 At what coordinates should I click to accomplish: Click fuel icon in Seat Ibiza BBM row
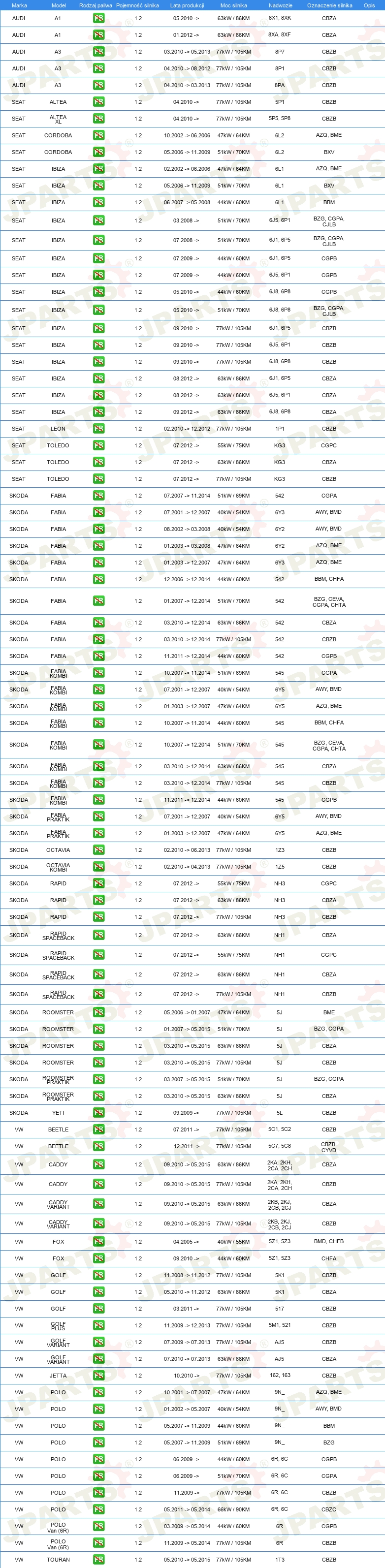click(x=98, y=202)
